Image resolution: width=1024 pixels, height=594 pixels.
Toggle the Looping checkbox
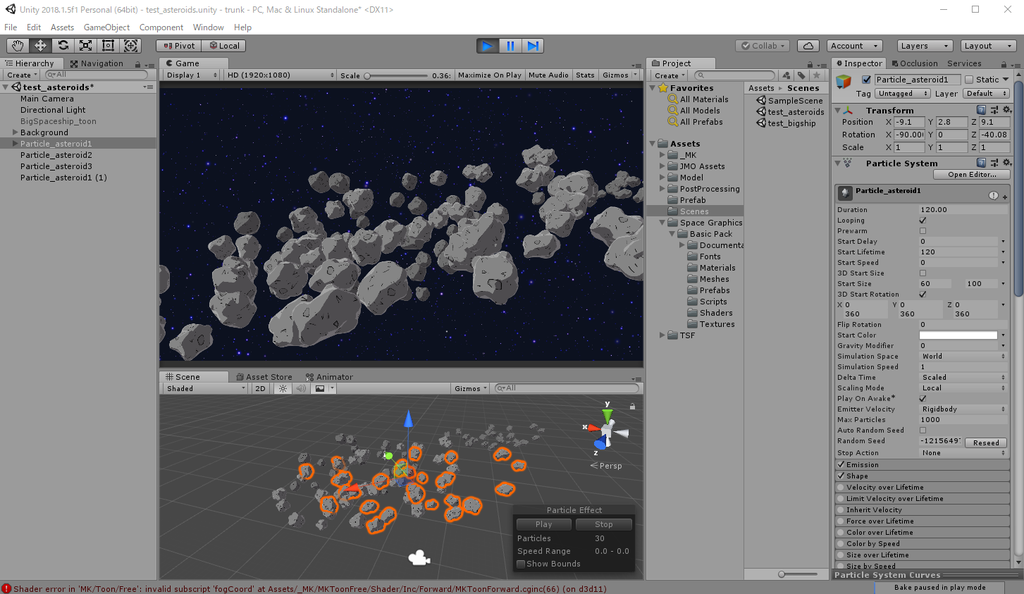point(923,221)
